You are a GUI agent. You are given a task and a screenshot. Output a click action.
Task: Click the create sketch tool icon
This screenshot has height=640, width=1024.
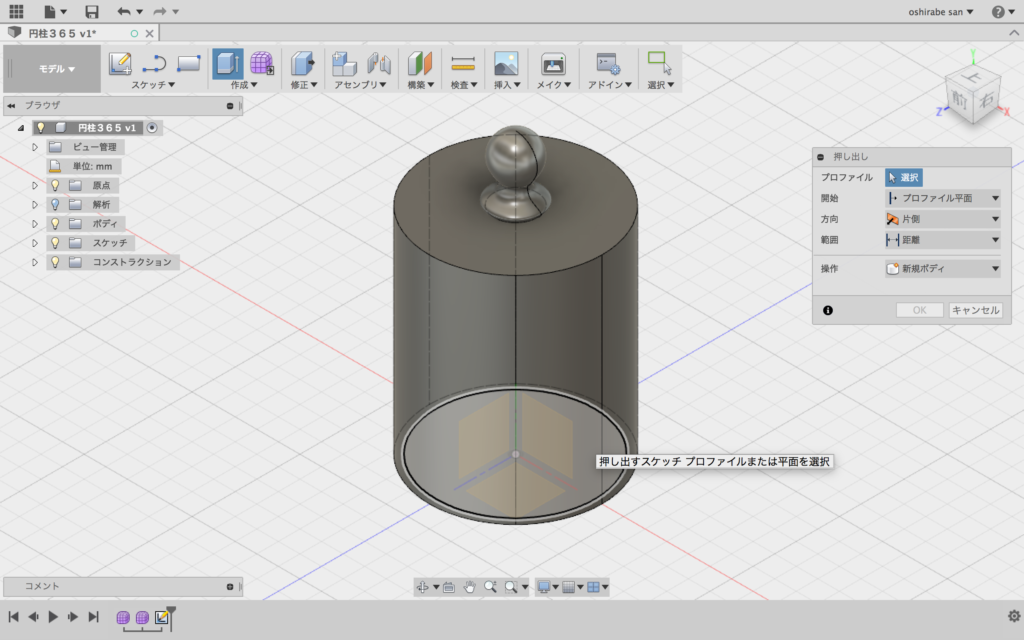coord(120,63)
